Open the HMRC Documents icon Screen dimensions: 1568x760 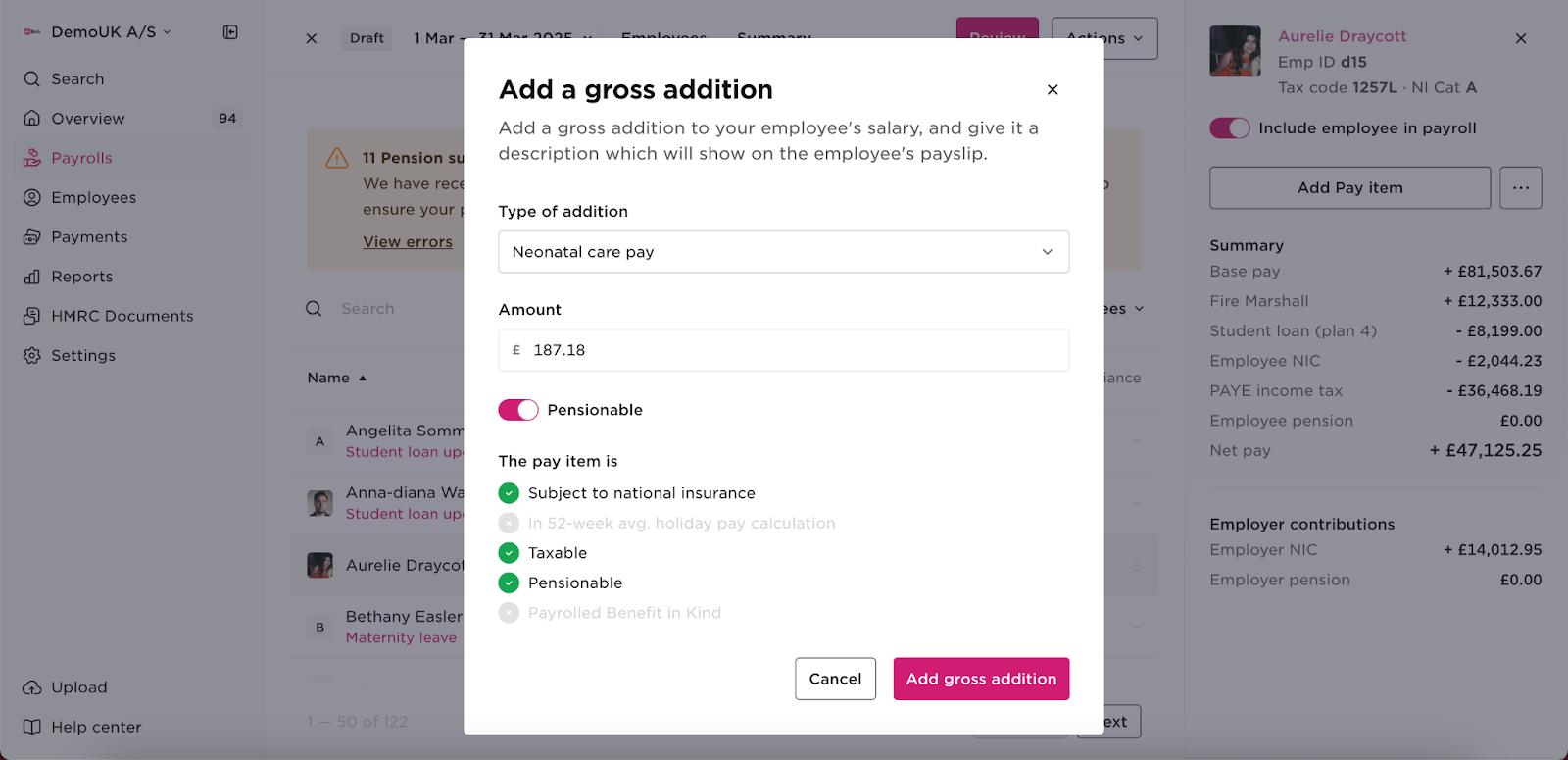tap(31, 315)
